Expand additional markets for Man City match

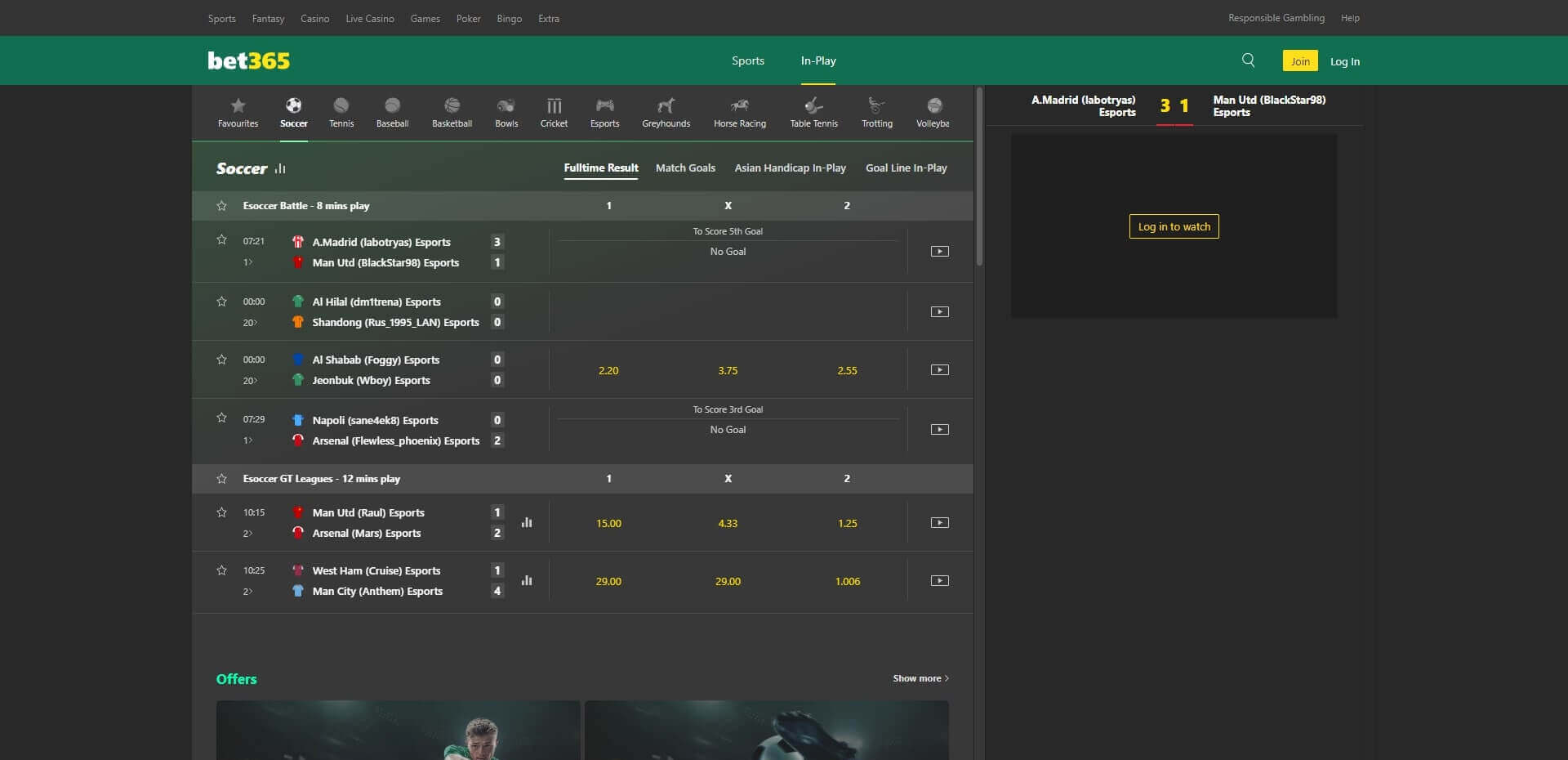click(x=247, y=591)
